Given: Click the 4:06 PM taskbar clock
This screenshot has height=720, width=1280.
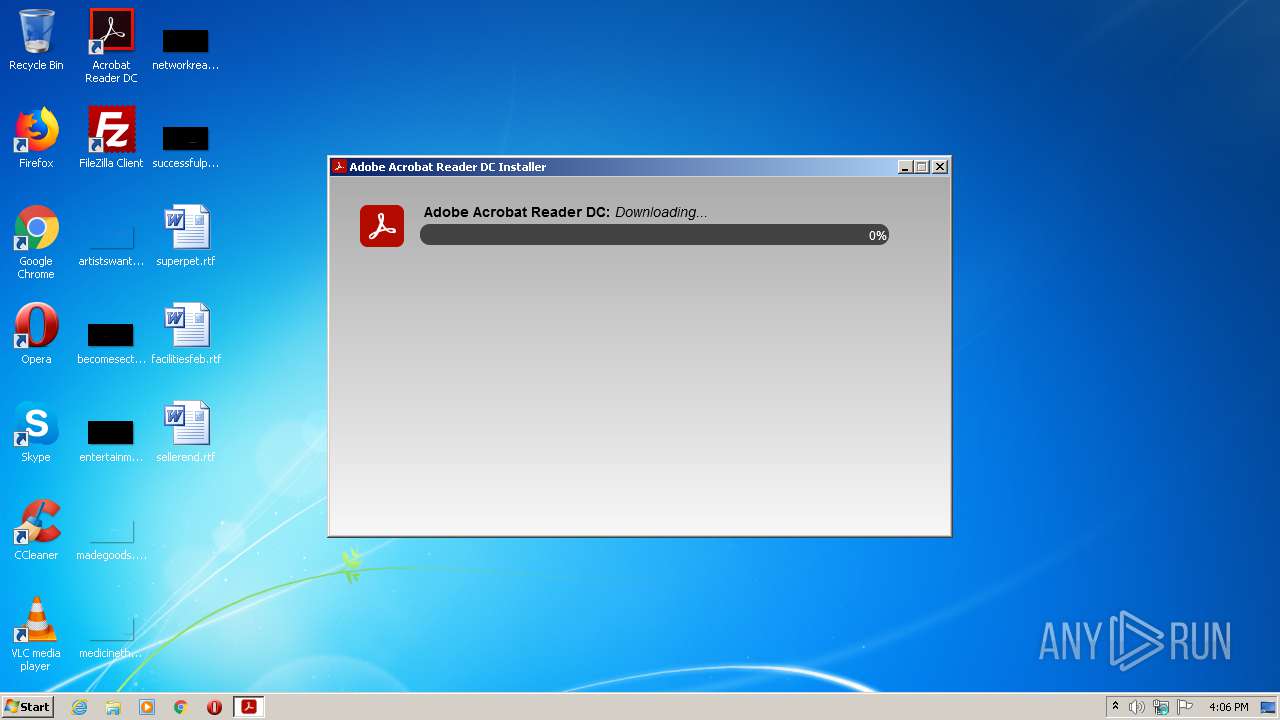Looking at the screenshot, I should click(x=1228, y=707).
